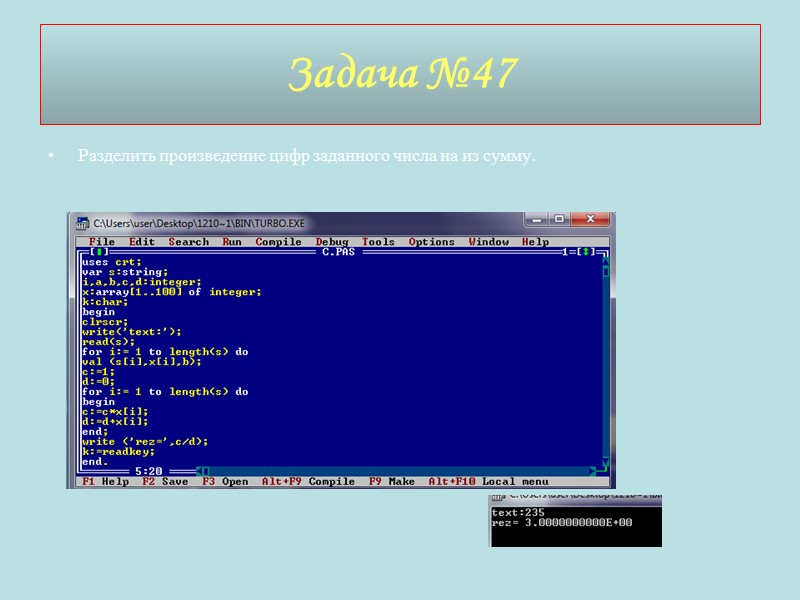
Task: Open the Edit menu
Action: pyautogui.click(x=141, y=242)
